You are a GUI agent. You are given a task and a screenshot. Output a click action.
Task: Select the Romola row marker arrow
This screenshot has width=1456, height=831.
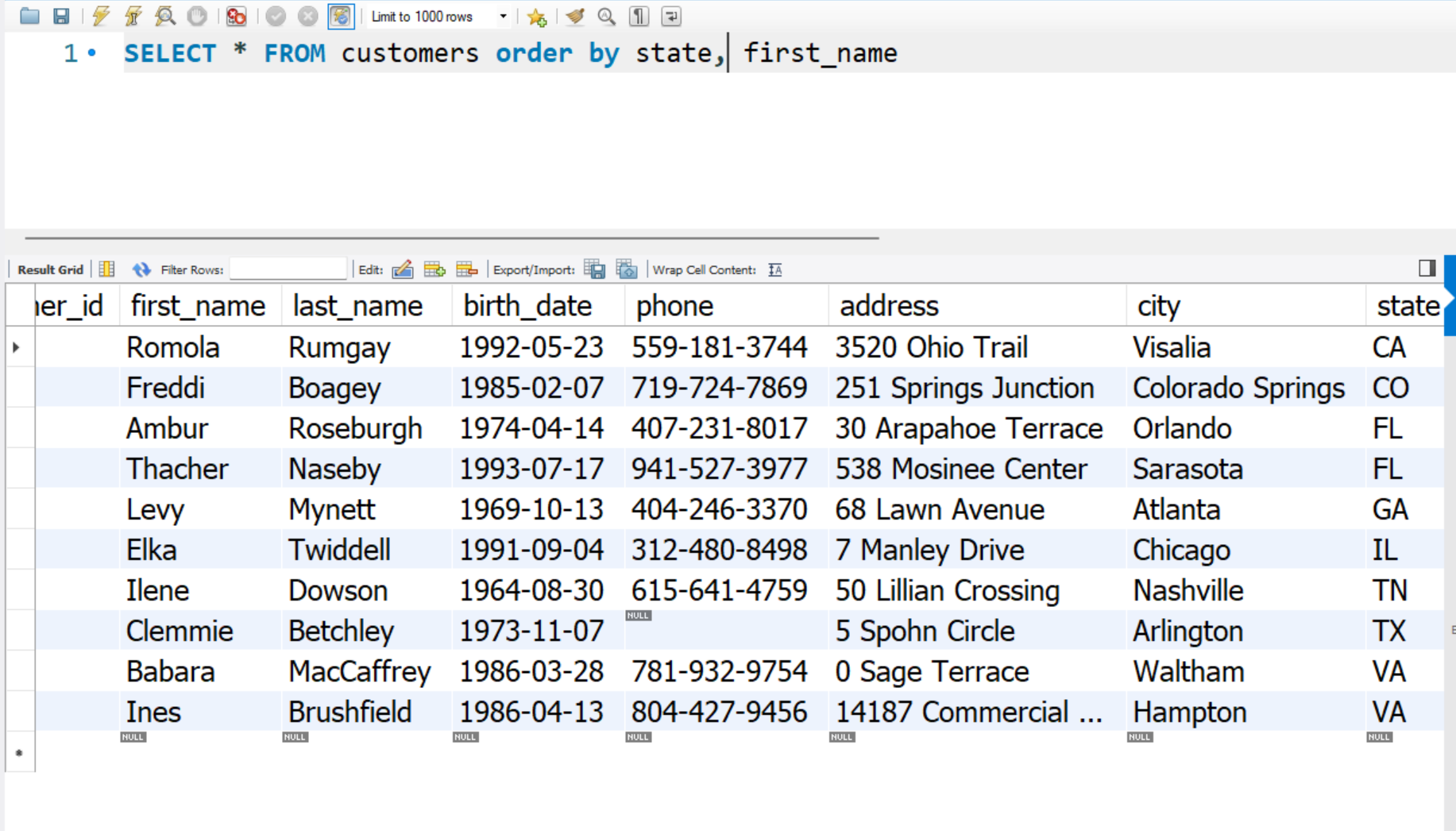[17, 347]
